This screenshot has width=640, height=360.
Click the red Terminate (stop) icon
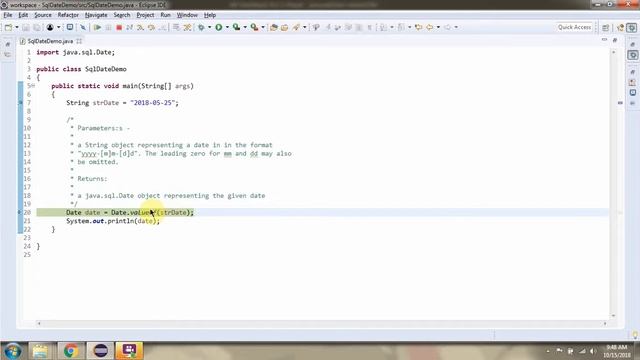(119, 27)
